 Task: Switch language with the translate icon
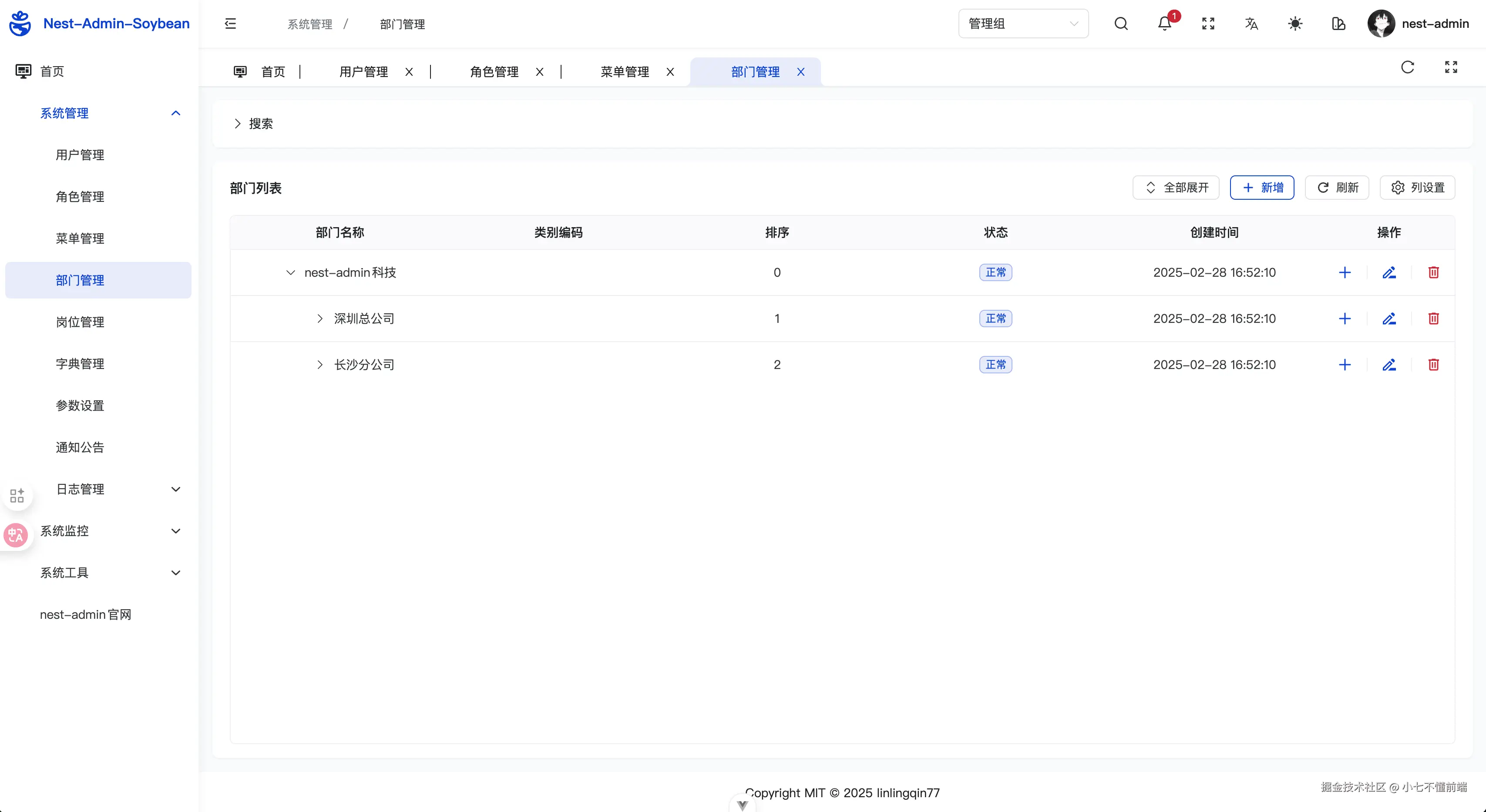tap(1251, 23)
